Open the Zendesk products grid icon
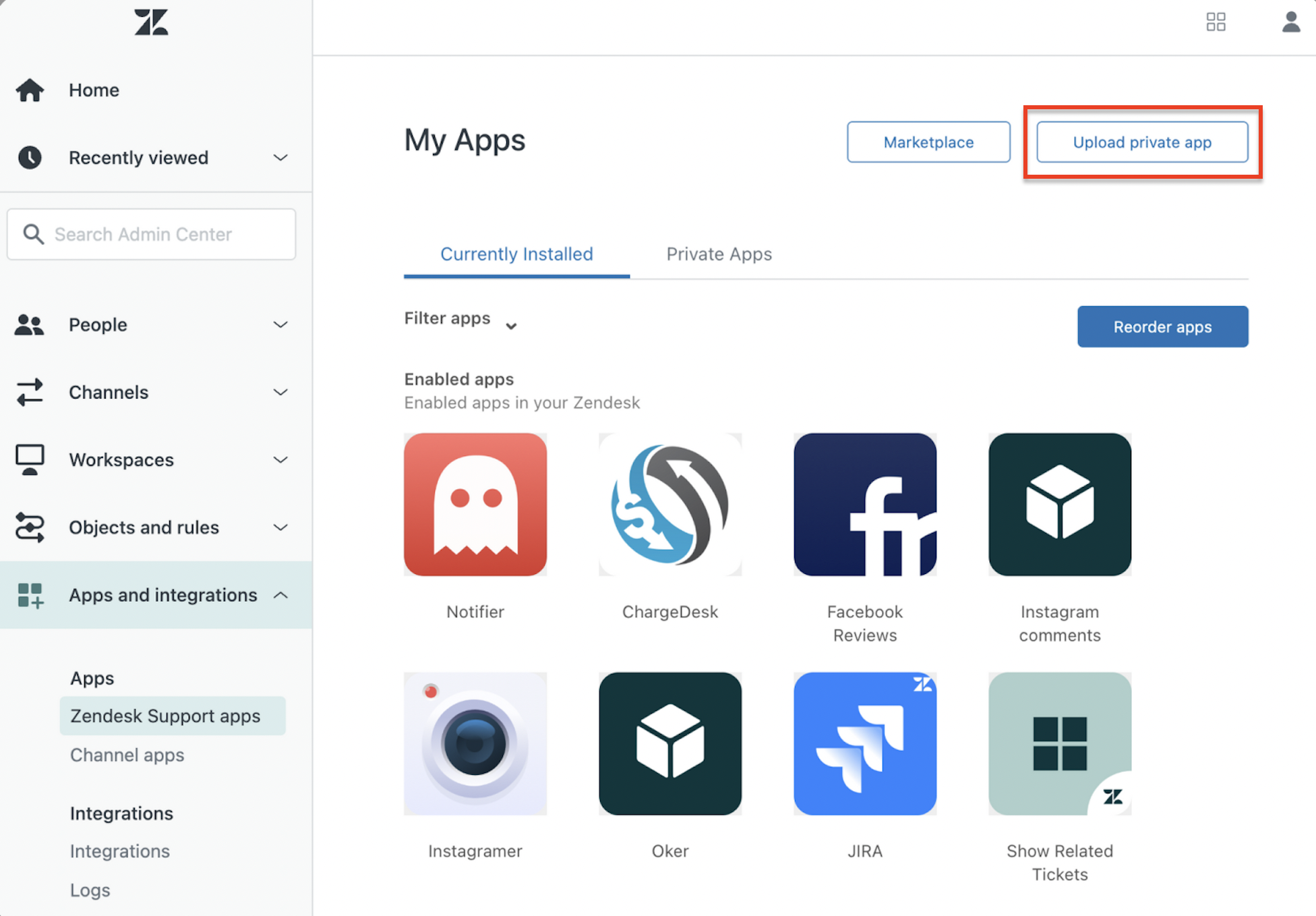 1216,22
